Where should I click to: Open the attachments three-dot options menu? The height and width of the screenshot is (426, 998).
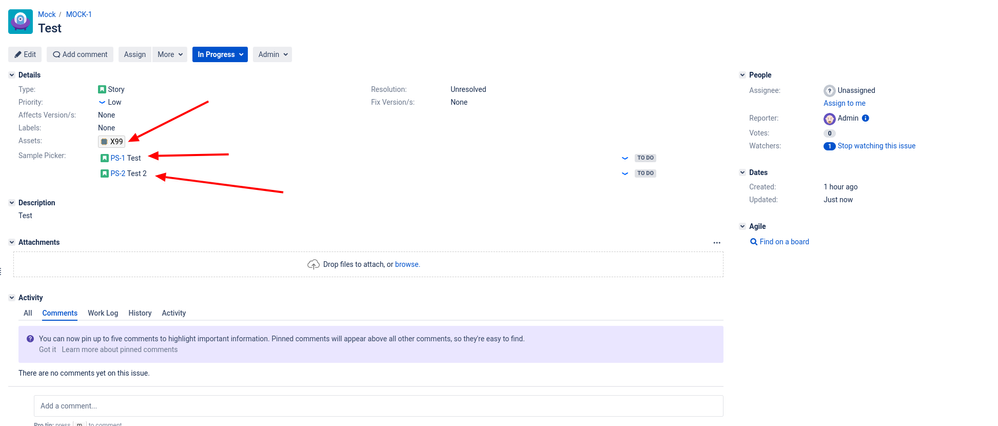pyautogui.click(x=717, y=243)
